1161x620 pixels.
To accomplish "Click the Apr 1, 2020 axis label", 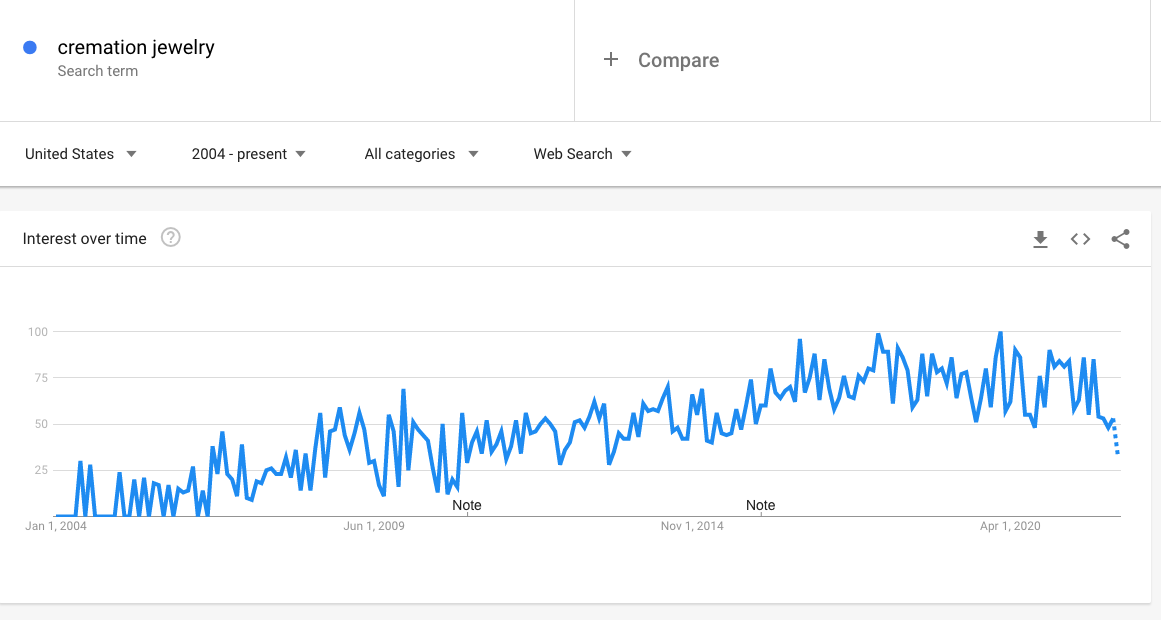I will [x=1010, y=526].
